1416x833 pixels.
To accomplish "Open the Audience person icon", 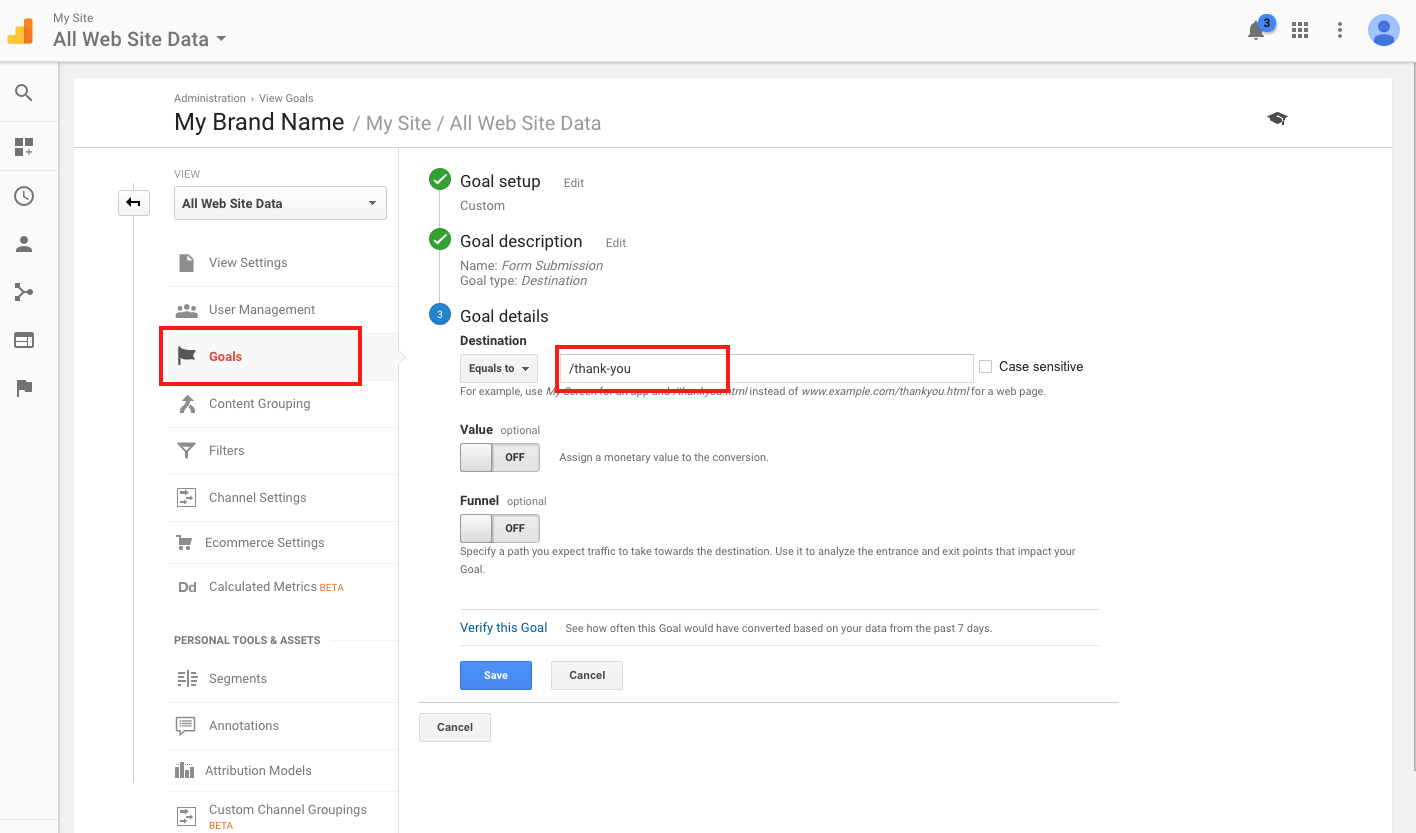I will (24, 244).
